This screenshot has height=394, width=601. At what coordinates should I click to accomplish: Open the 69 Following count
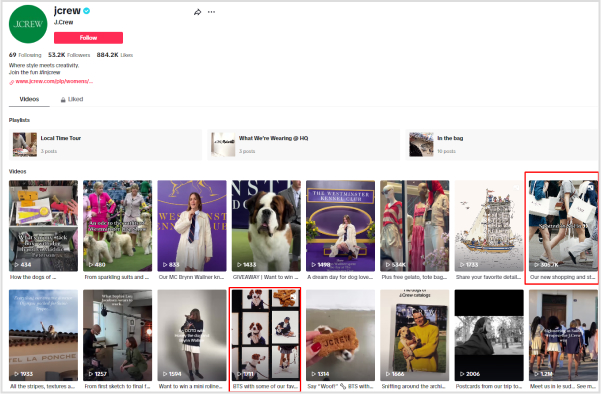(x=25, y=55)
